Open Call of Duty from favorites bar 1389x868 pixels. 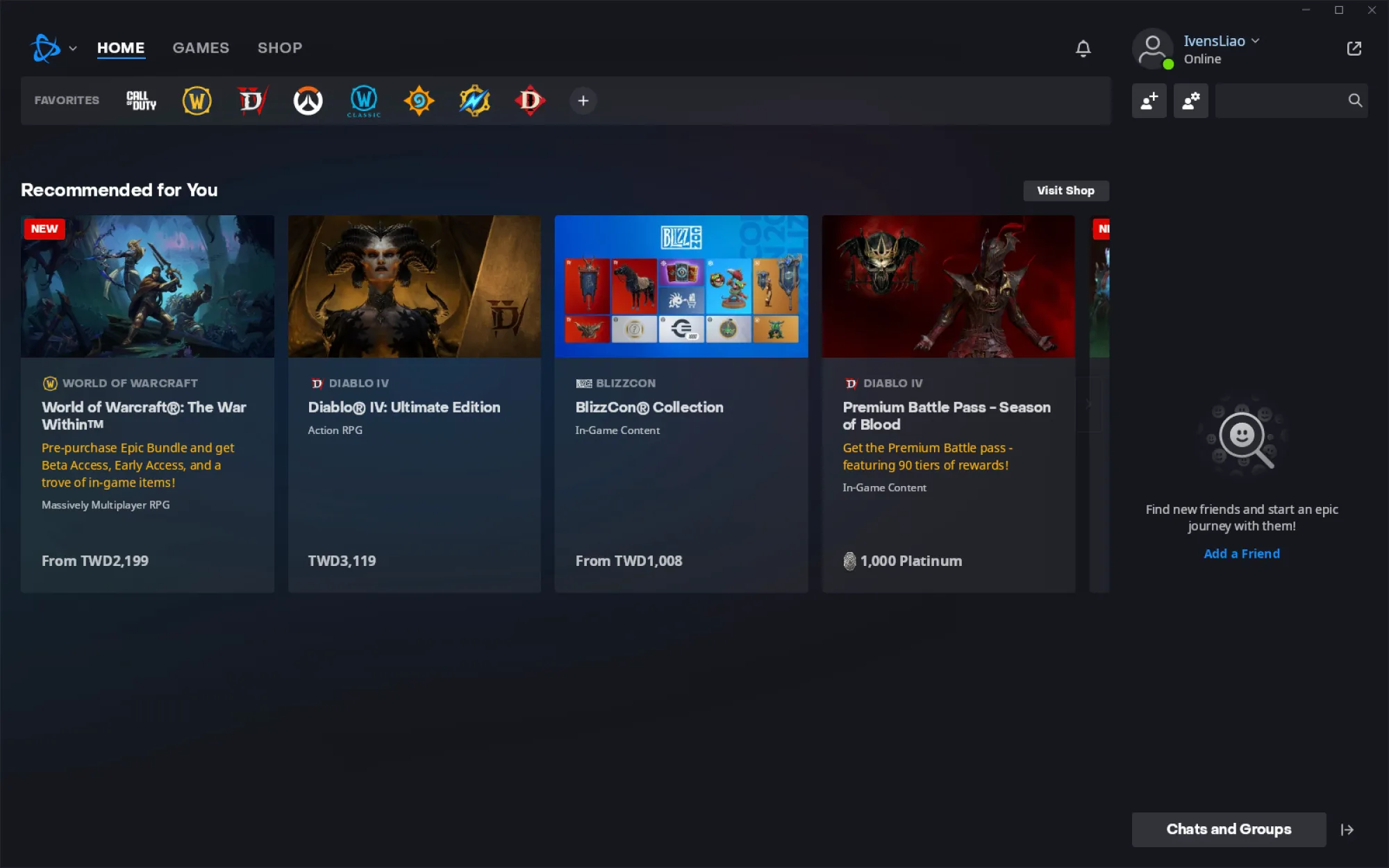pos(141,101)
